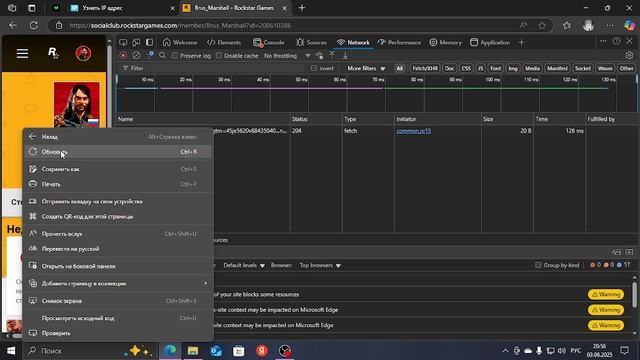Enable Preserve log checkbox

click(x=175, y=56)
